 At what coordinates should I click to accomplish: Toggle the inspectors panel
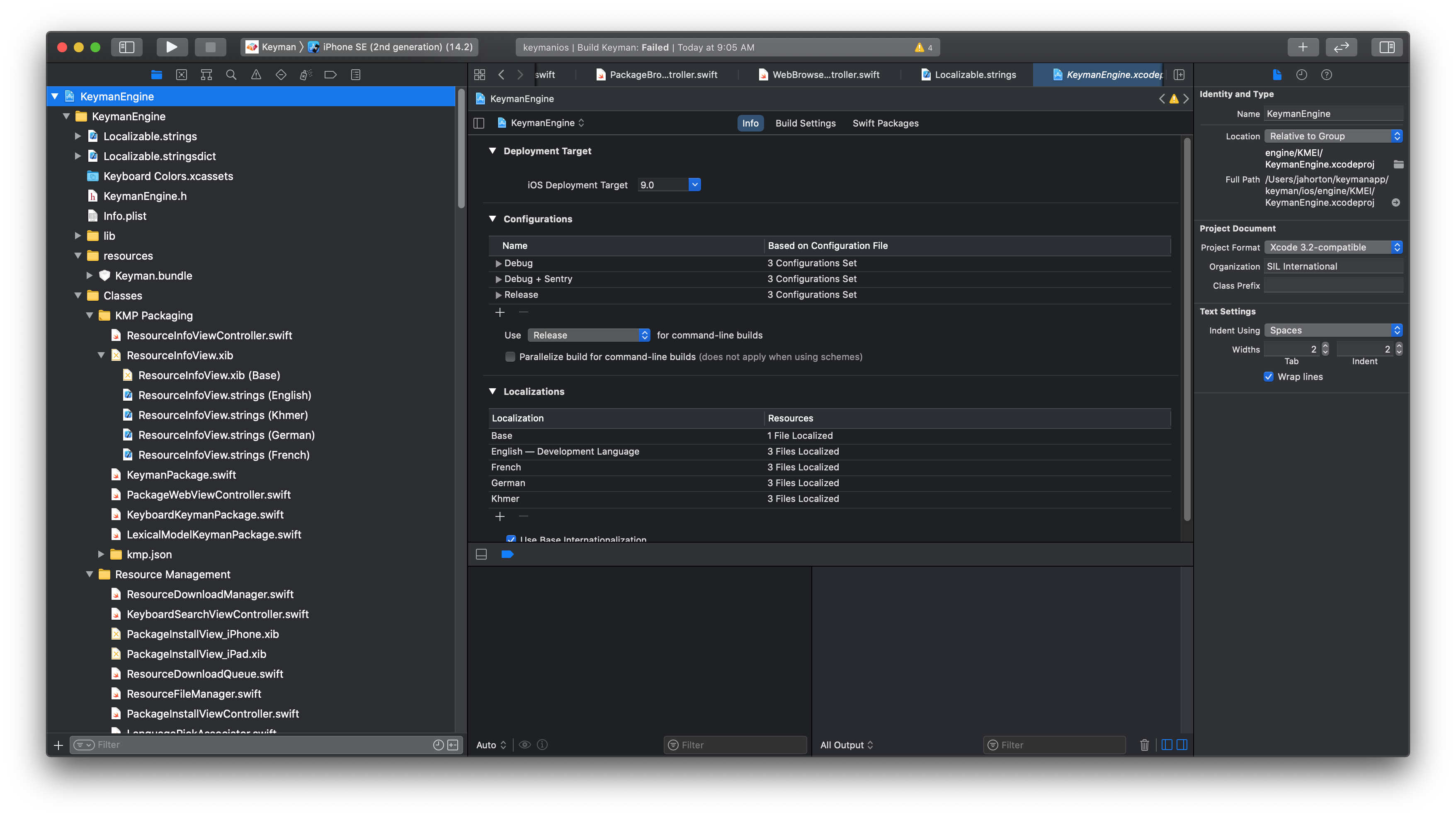point(1386,47)
